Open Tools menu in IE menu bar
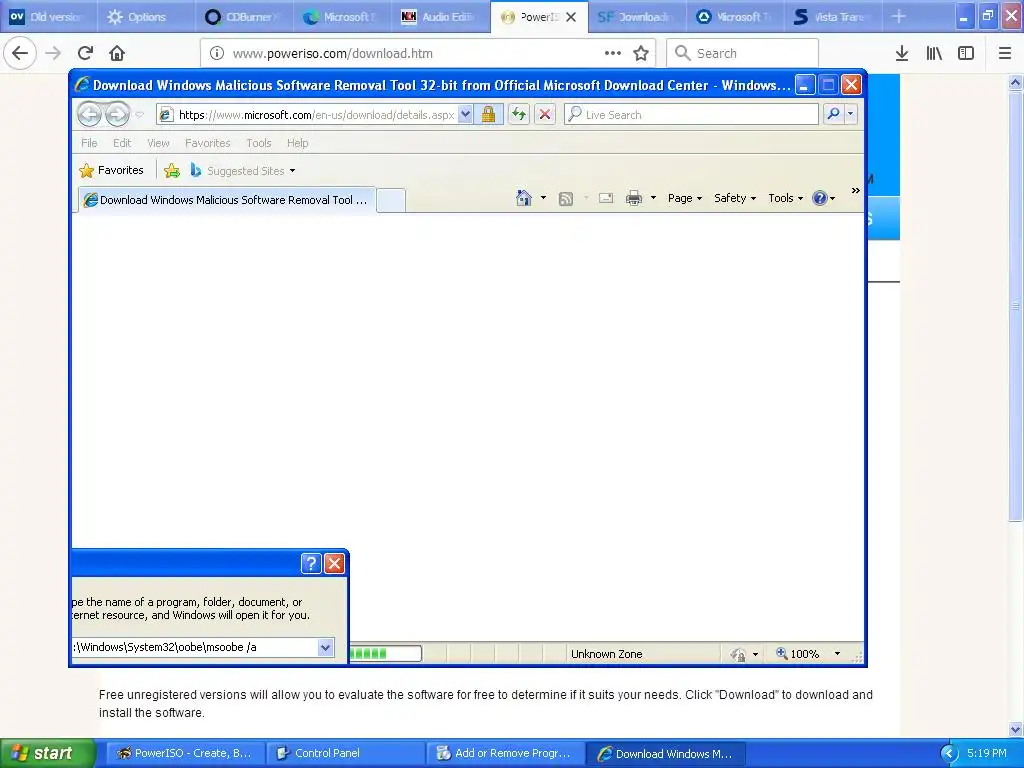 (x=259, y=143)
